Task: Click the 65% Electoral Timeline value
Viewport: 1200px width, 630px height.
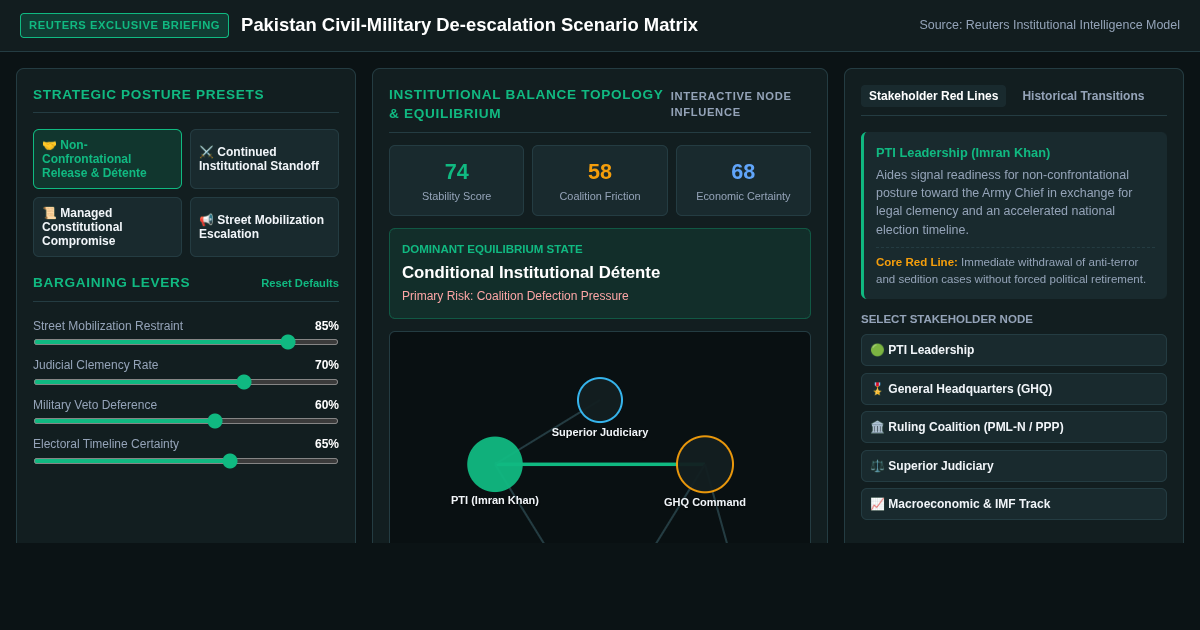Action: [327, 444]
